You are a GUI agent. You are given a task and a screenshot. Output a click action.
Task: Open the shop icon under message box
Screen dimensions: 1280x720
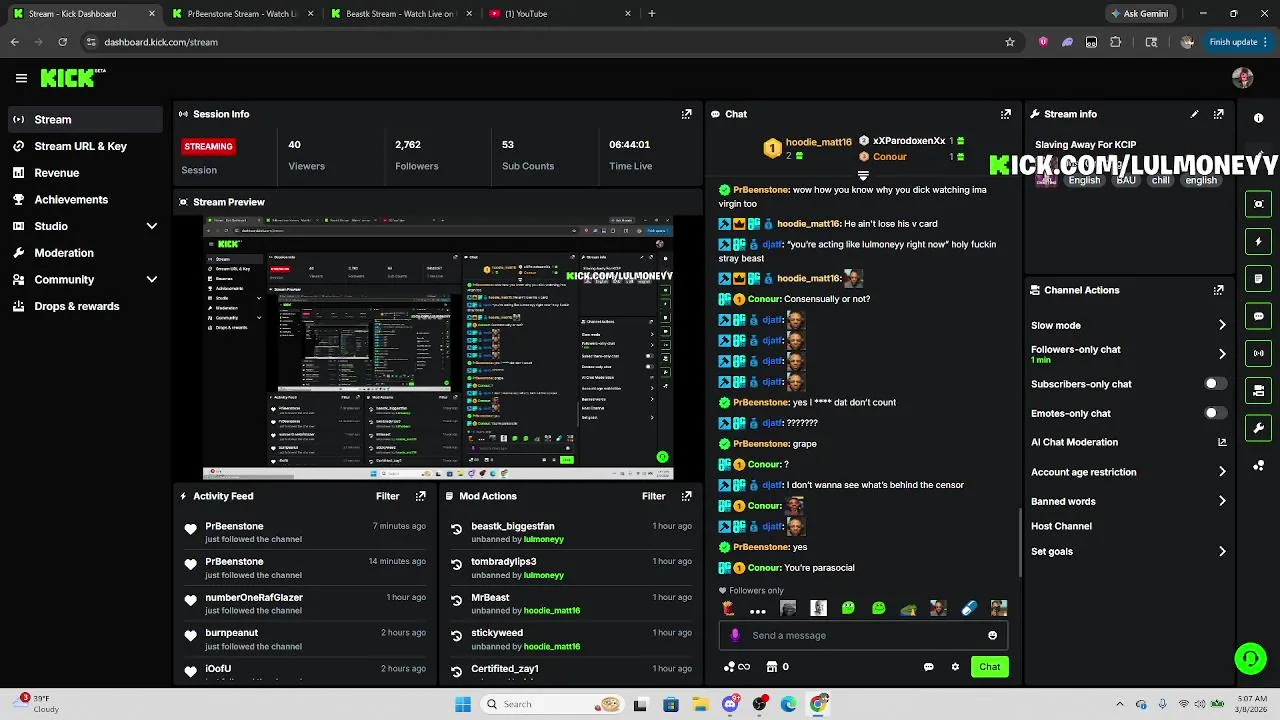pos(772,667)
